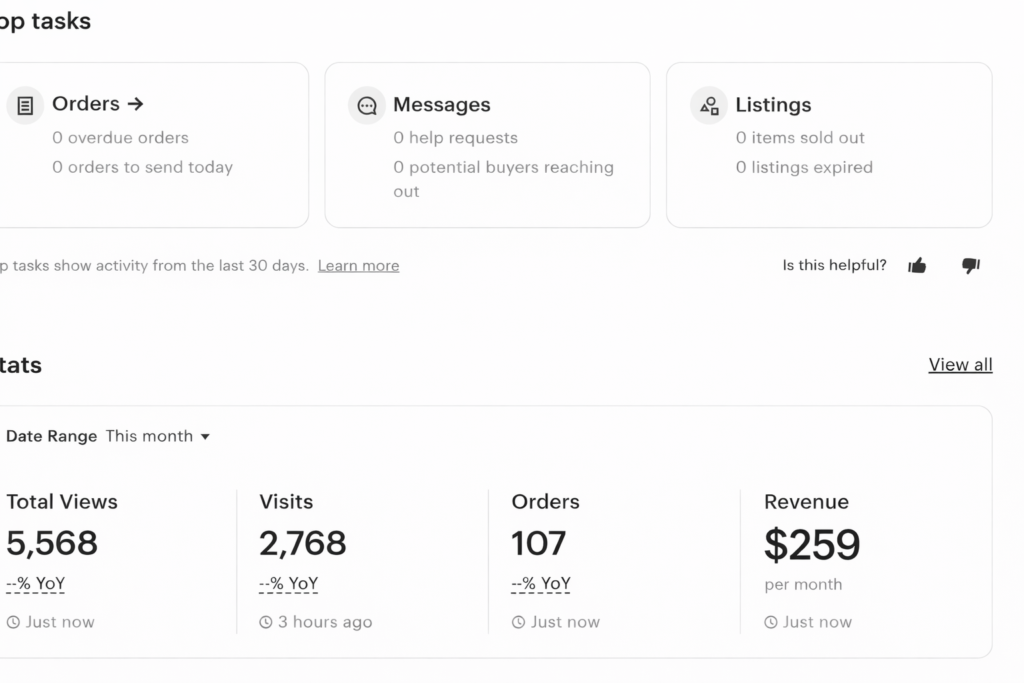
Task: Click clock icon under Orders stat
Action: [518, 622]
